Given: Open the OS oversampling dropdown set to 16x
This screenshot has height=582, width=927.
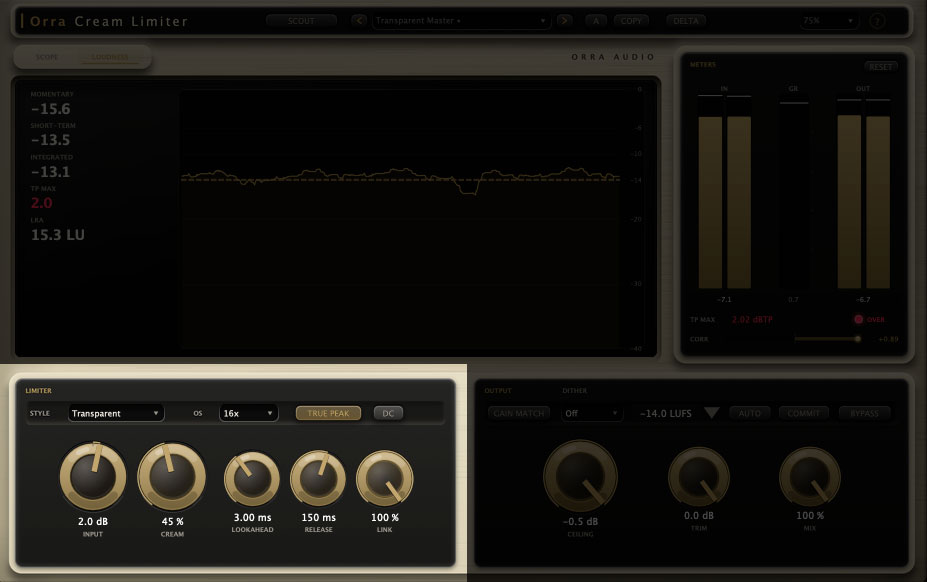Looking at the screenshot, I should 248,413.
